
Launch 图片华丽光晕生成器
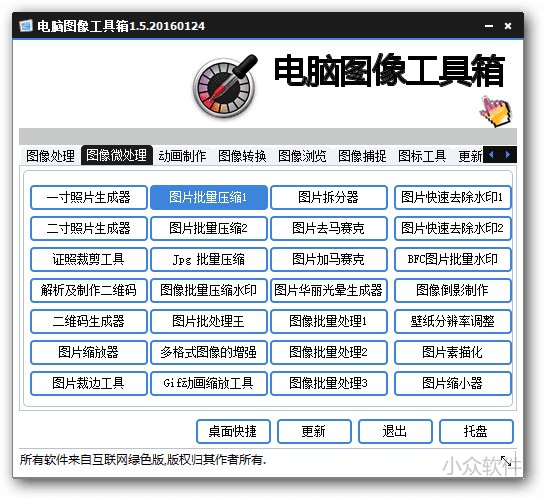[329, 290]
